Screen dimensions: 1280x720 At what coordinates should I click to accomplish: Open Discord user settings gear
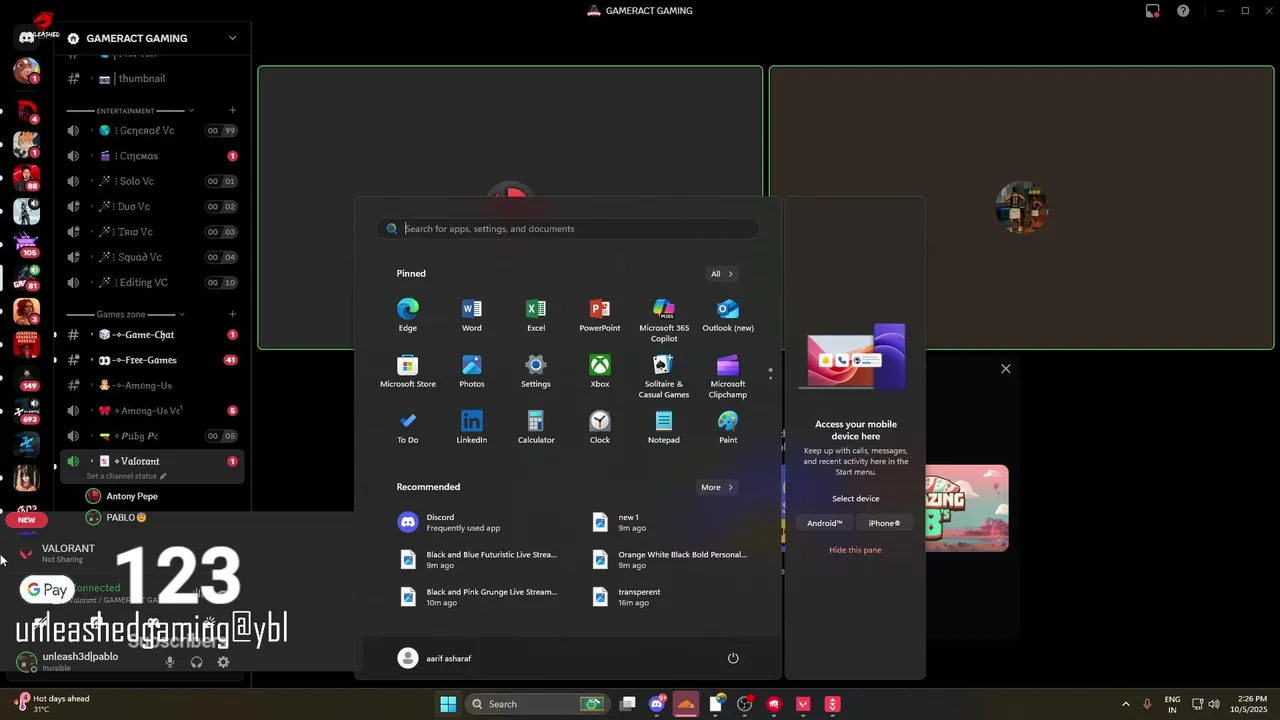[x=223, y=662]
